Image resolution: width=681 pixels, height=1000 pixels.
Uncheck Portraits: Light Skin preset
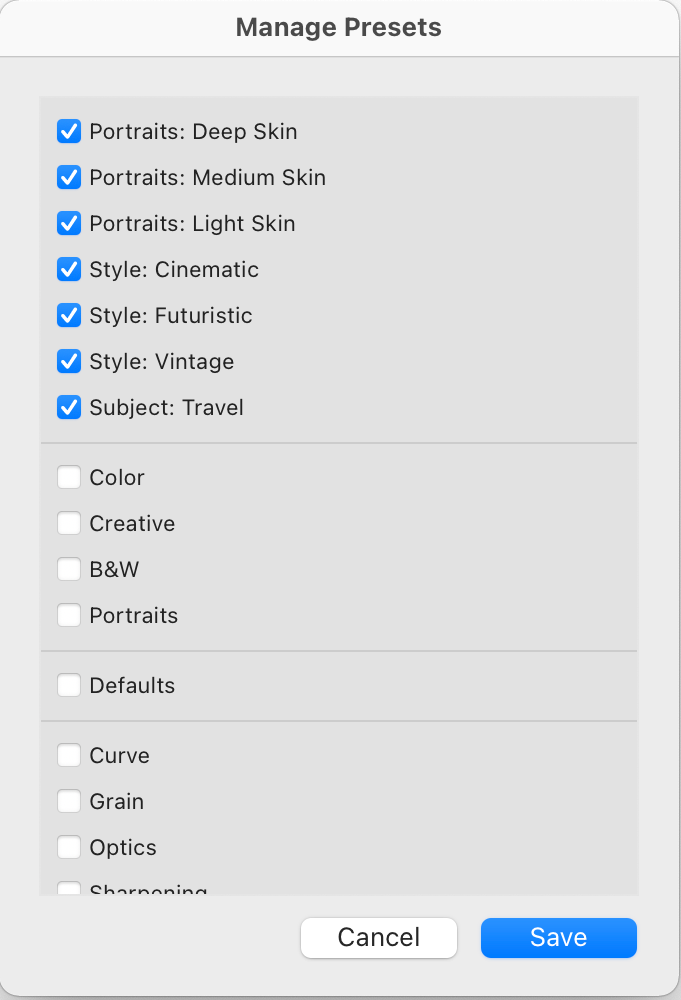click(x=69, y=223)
